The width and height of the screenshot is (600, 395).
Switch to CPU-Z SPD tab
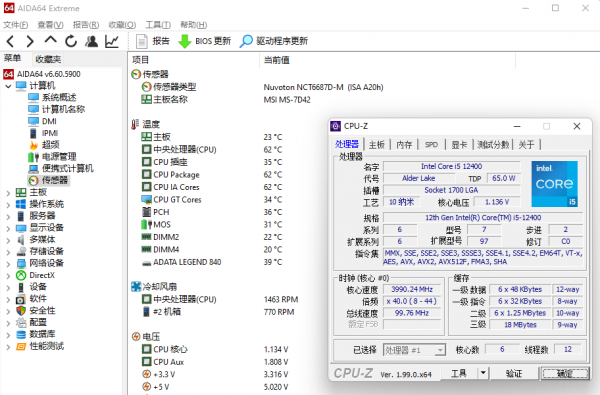click(431, 144)
